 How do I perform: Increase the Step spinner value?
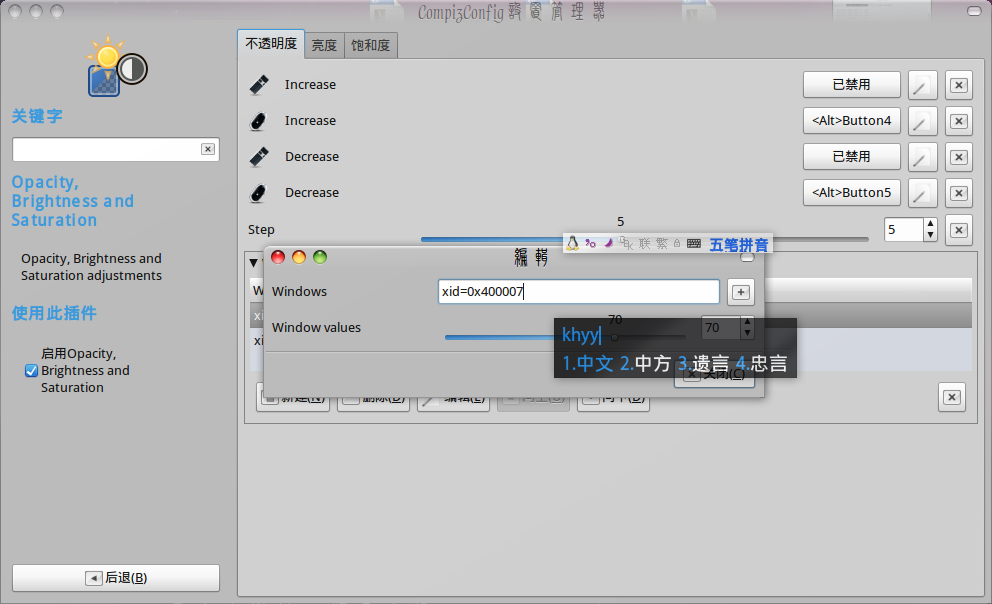[x=930, y=224]
